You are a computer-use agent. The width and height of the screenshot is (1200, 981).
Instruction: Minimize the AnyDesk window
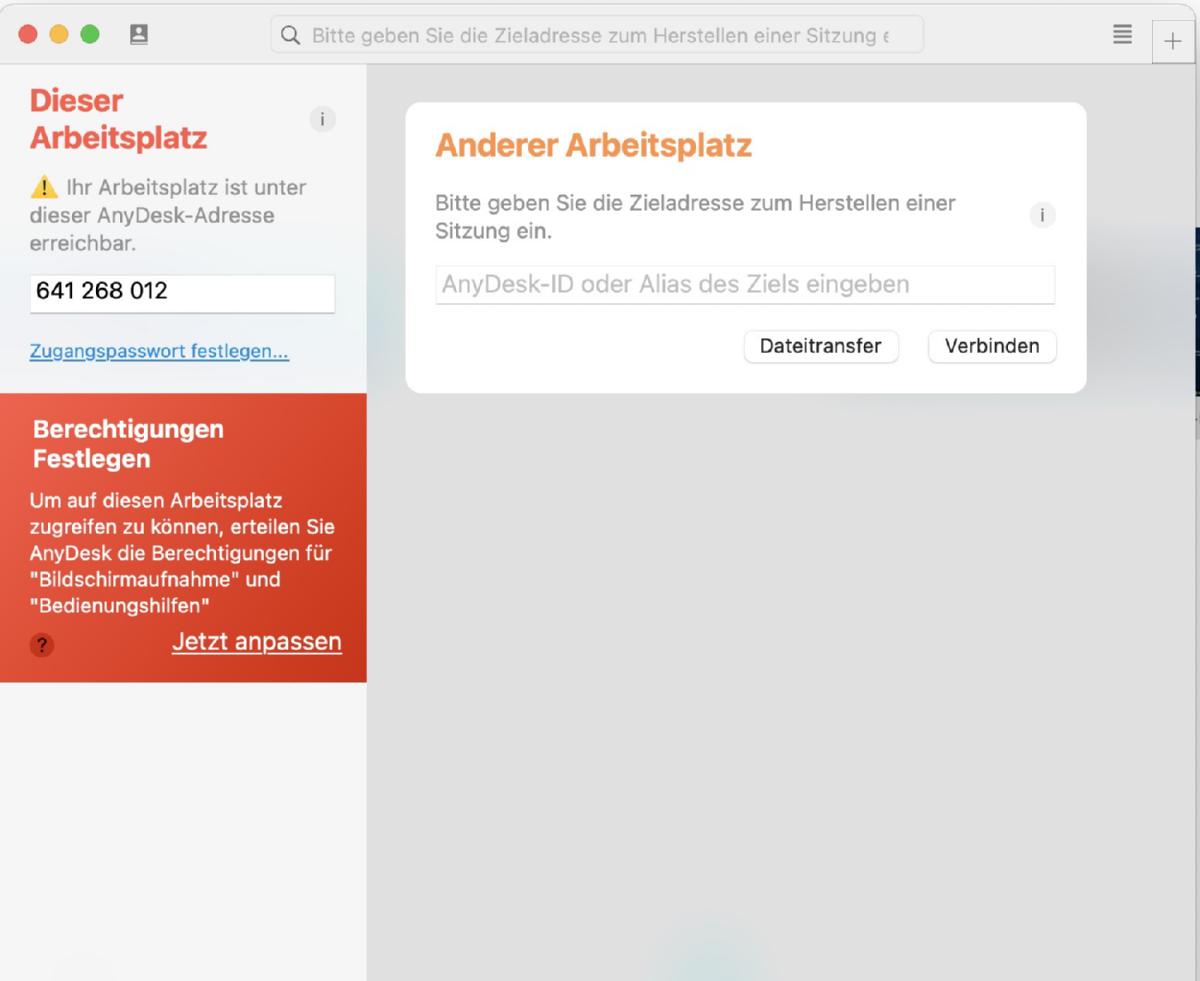(59, 34)
